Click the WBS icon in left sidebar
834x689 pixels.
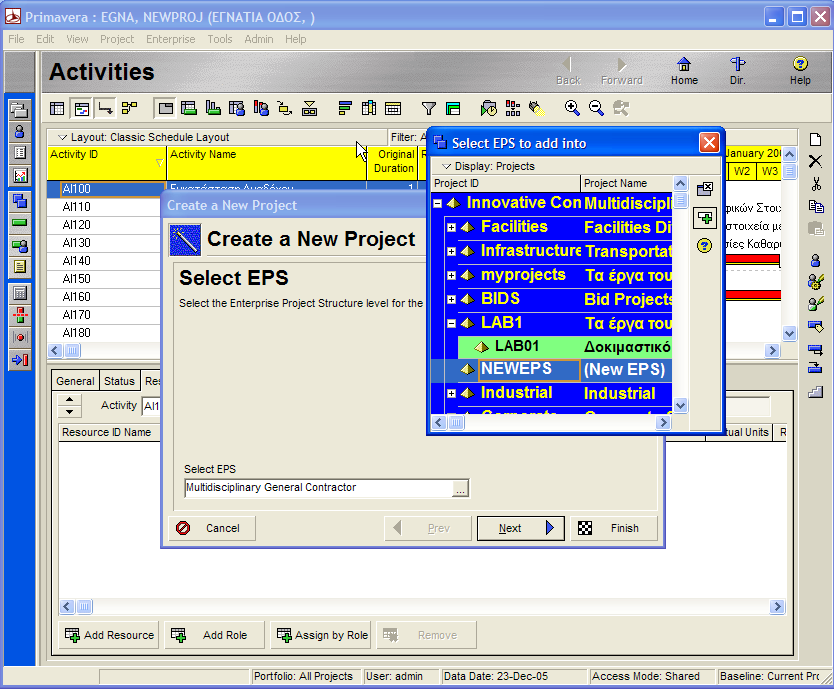coord(20,201)
